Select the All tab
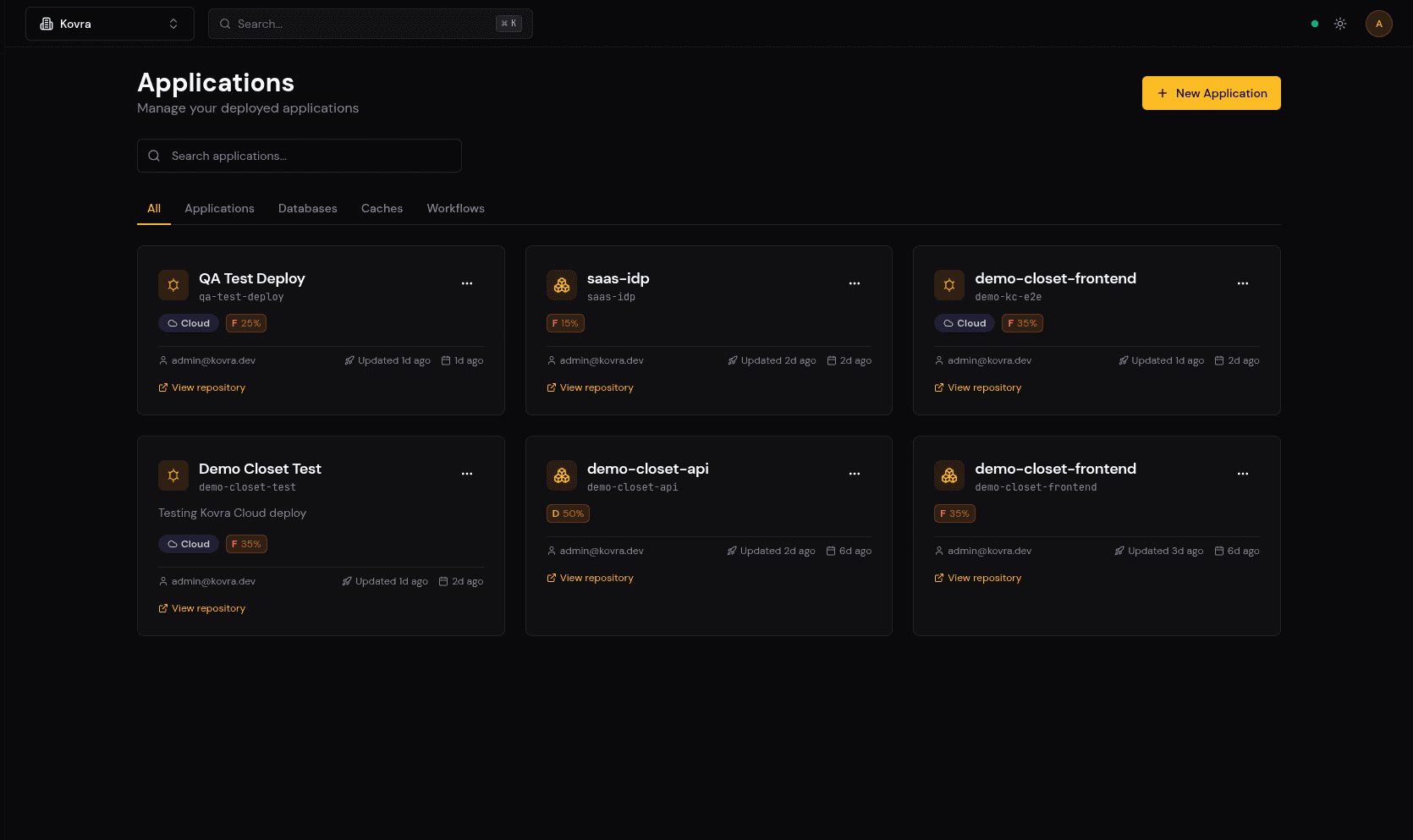Image resolution: width=1413 pixels, height=840 pixels. coord(154,208)
